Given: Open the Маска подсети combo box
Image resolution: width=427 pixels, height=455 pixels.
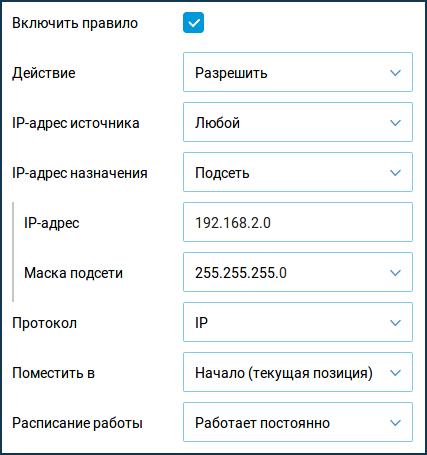Looking at the screenshot, I should [298, 272].
